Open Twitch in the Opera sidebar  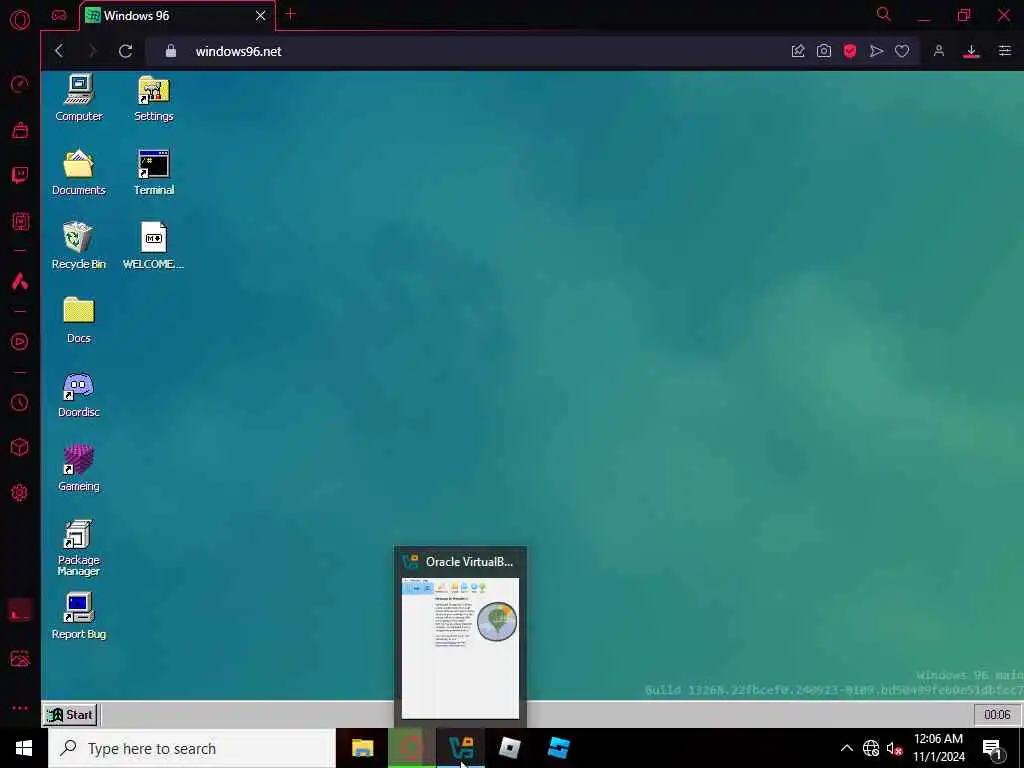20,174
